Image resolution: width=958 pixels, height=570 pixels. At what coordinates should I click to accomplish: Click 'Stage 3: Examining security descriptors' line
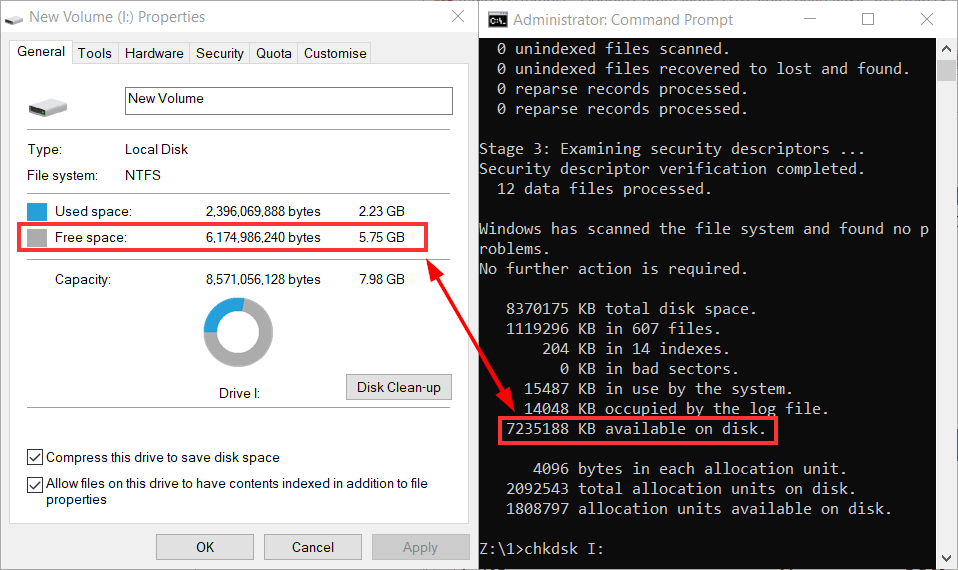672,149
